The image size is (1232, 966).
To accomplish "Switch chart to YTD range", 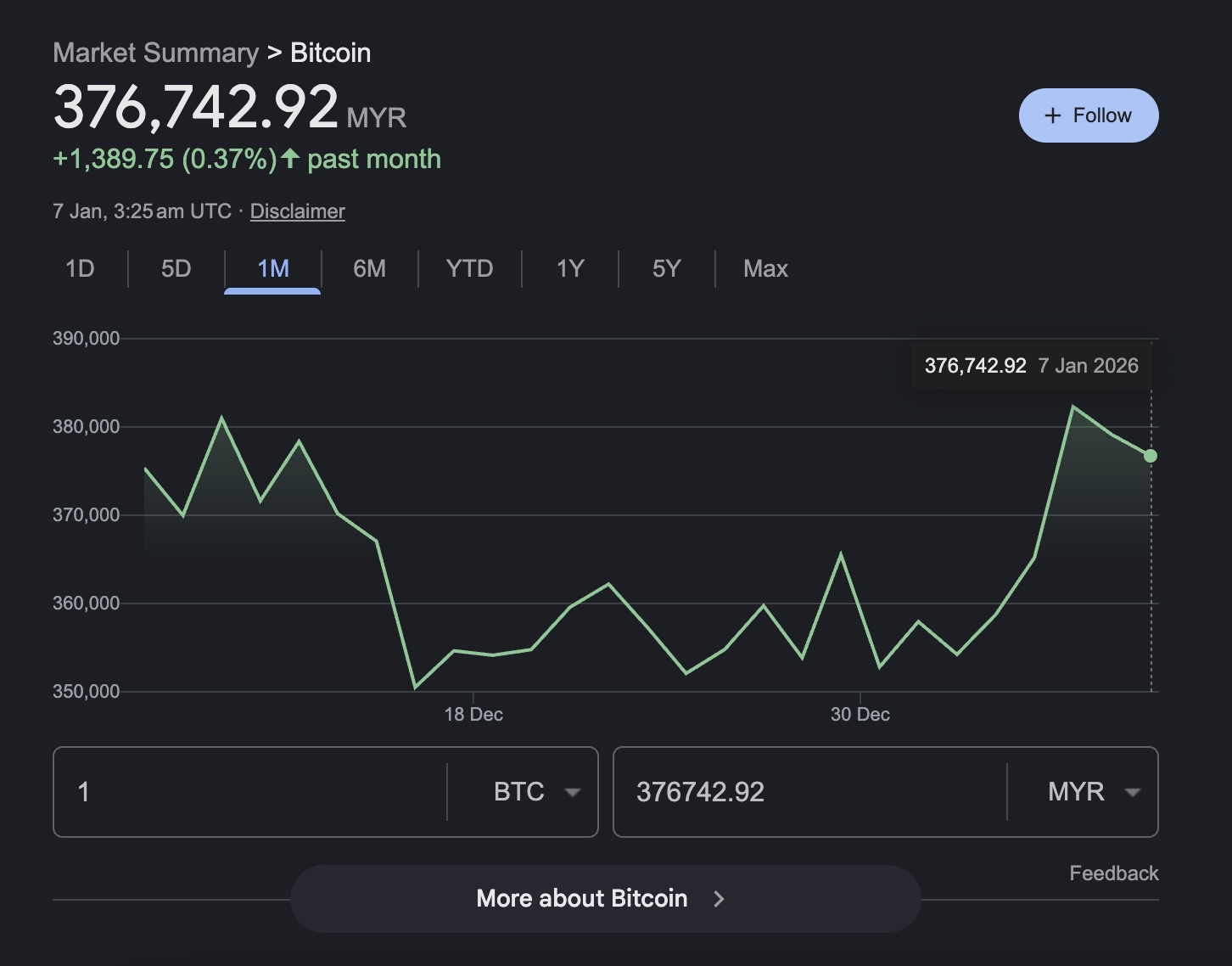I will tap(469, 269).
